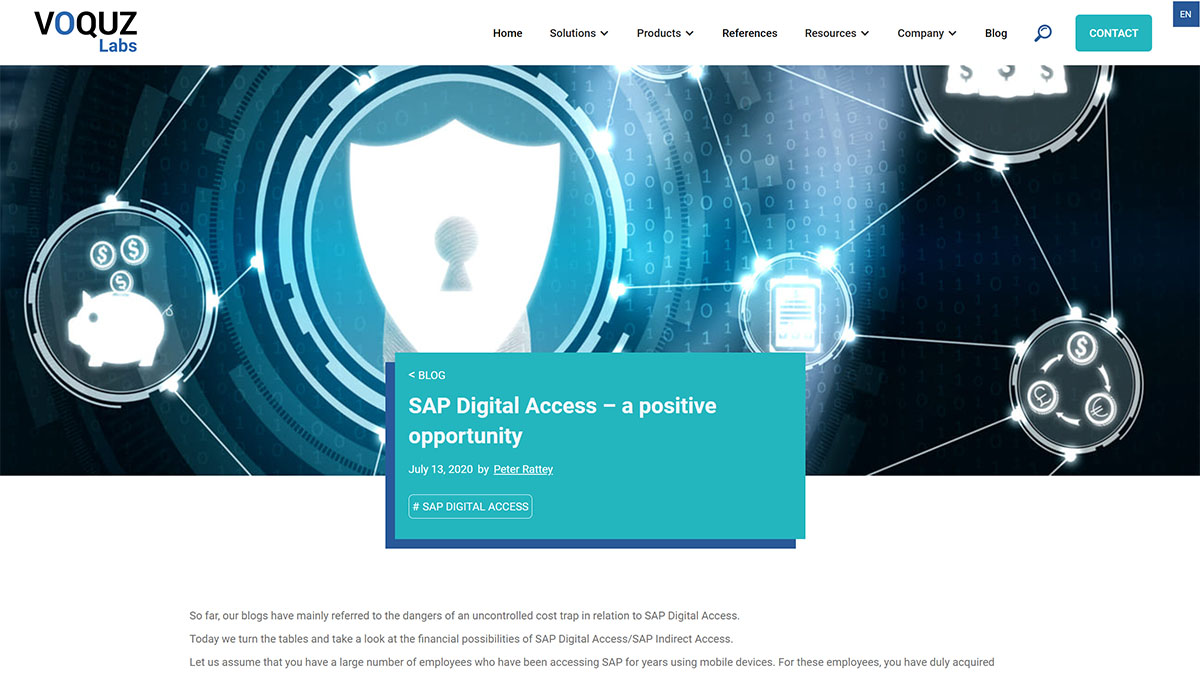Click the blog post title heading
Image resolution: width=1200 pixels, height=675 pixels.
(x=562, y=420)
